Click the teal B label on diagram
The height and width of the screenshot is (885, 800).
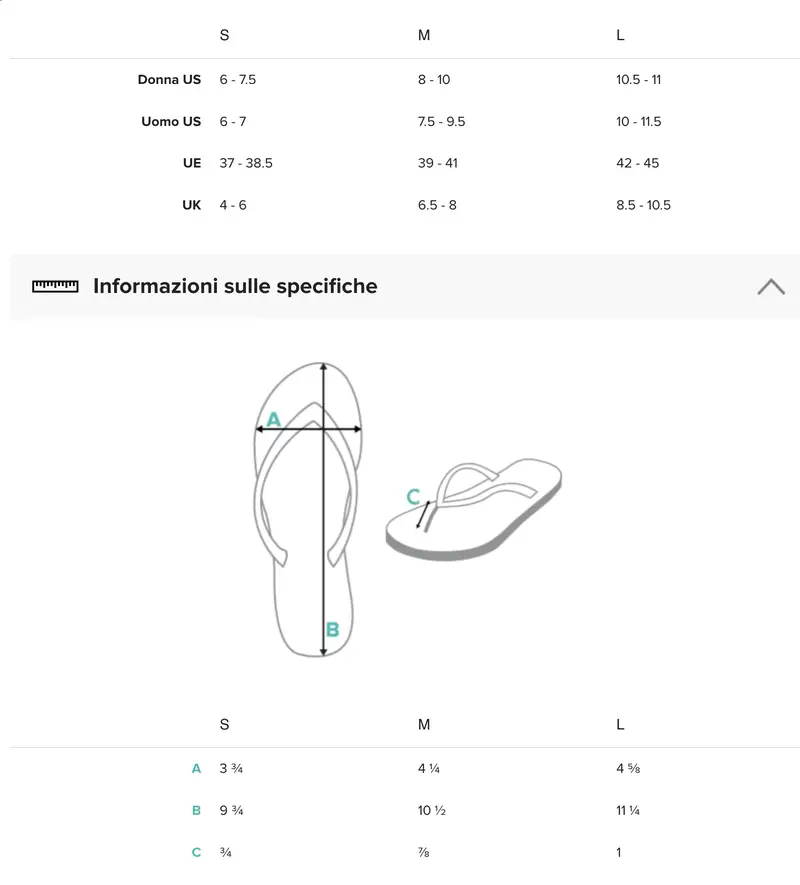[x=333, y=629]
